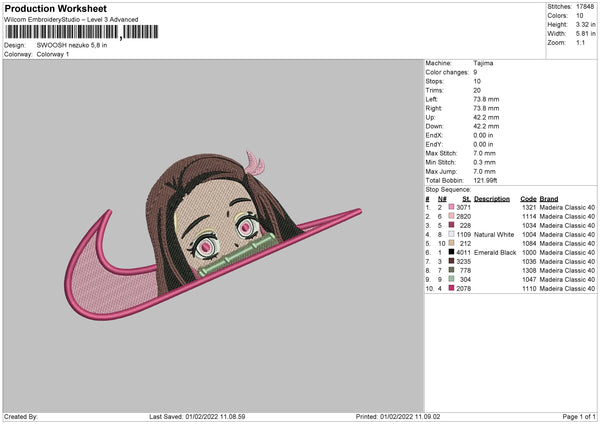Viewport: 600px width, 424px height.
Task: Click the color swatch for thread 212
Action: pos(451,243)
